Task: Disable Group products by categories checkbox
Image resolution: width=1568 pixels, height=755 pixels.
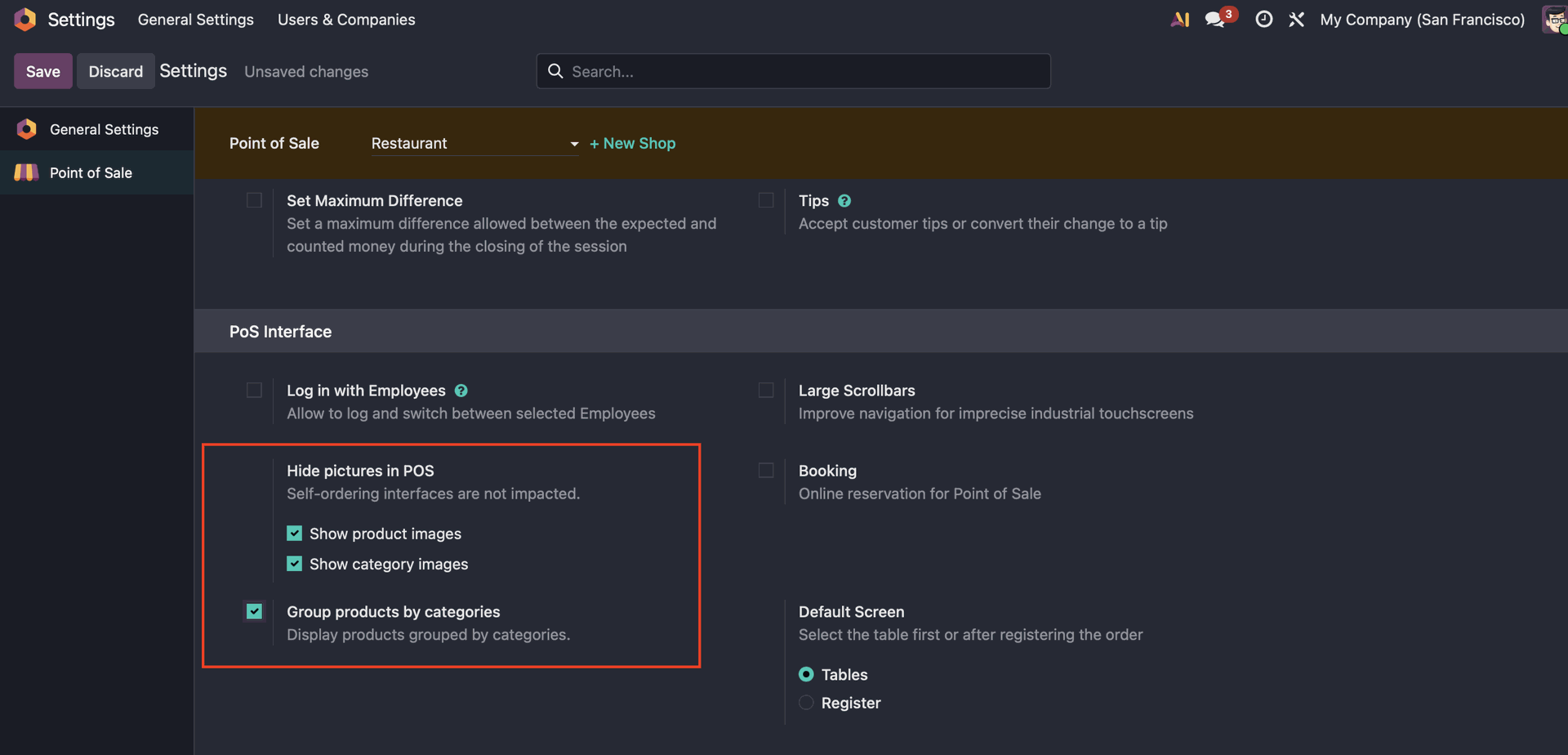Action: coord(255,612)
